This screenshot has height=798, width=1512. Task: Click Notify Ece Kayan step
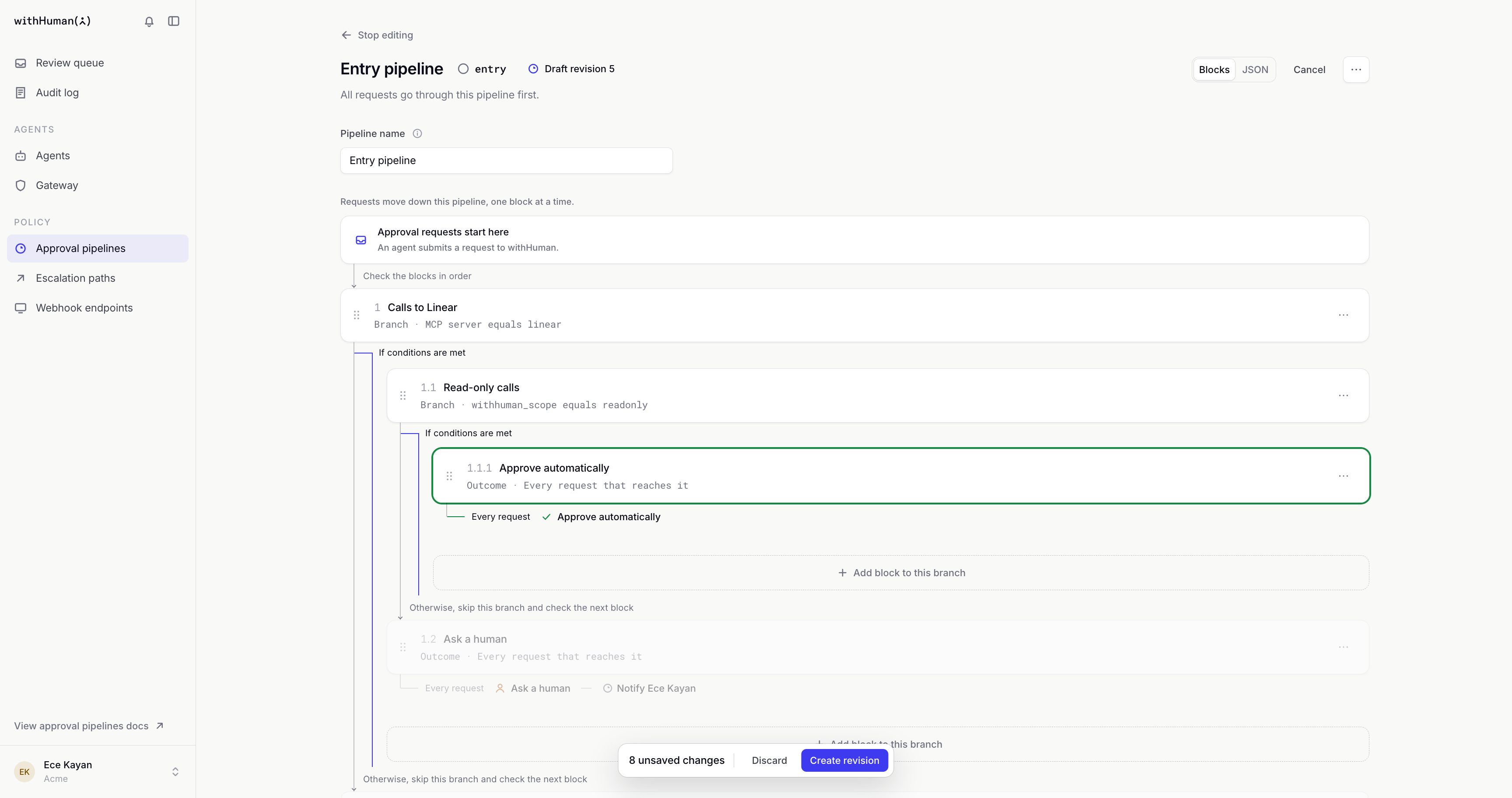tap(649, 688)
